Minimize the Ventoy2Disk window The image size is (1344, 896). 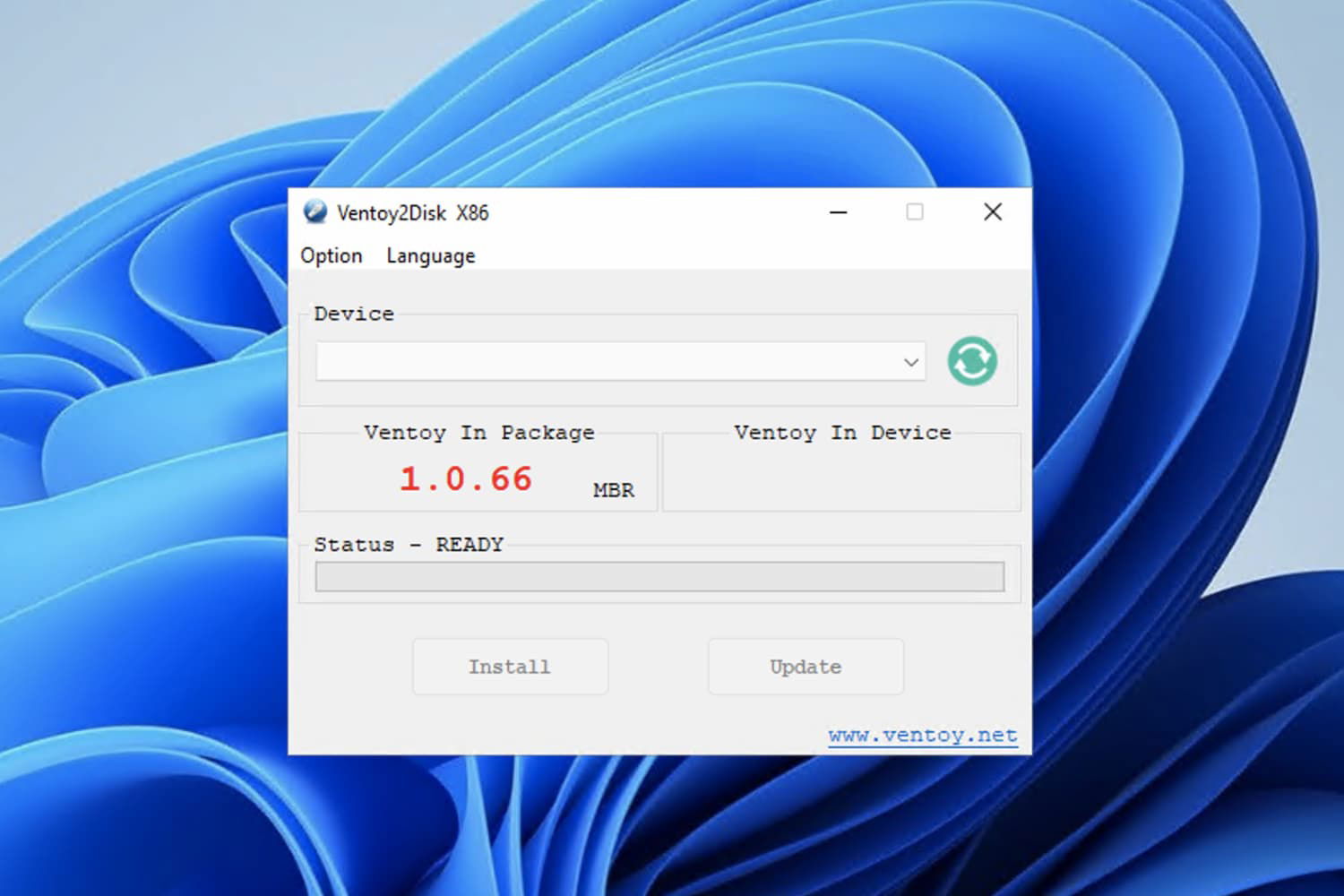[x=839, y=212]
